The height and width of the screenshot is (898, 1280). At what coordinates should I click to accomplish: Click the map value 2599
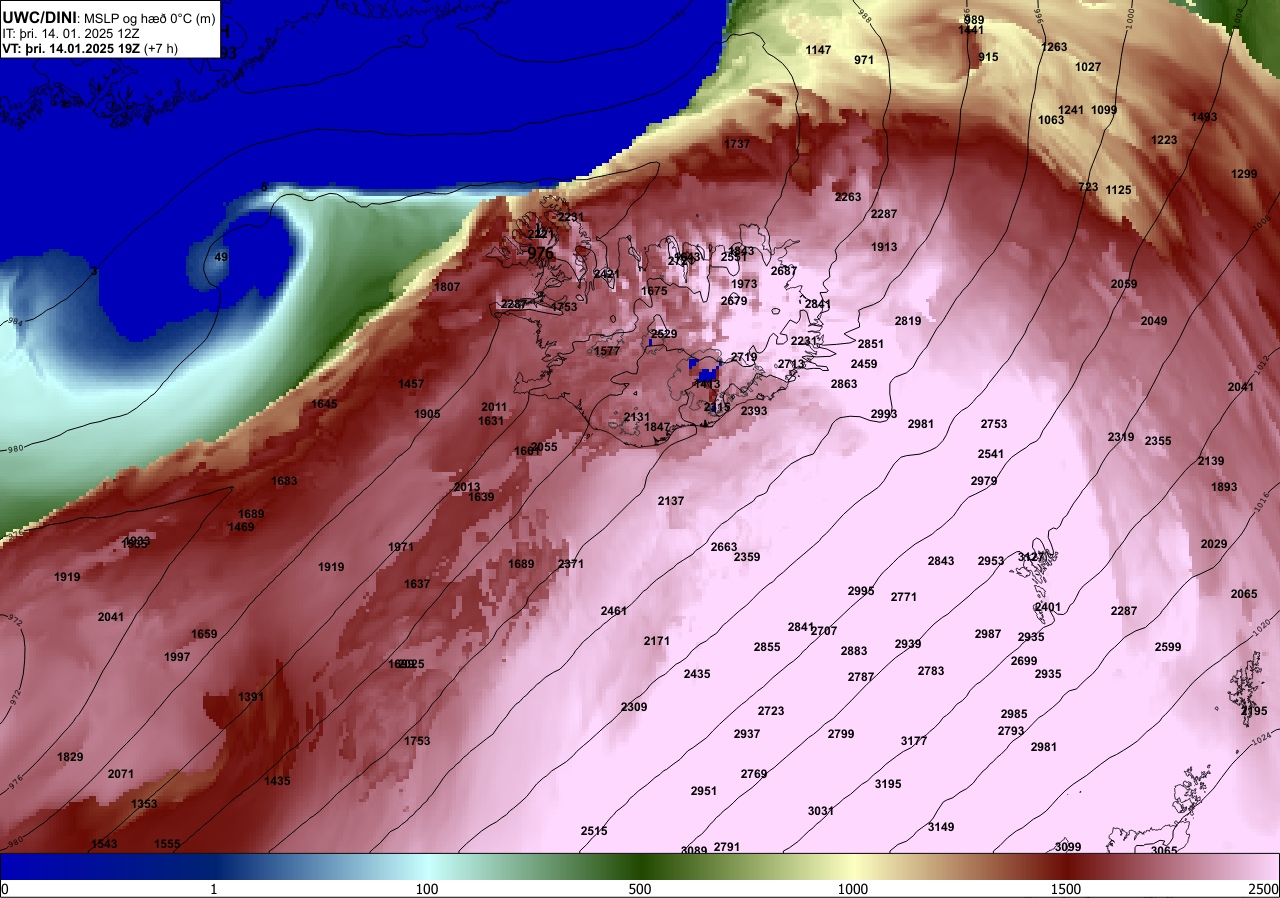[x=1168, y=647]
